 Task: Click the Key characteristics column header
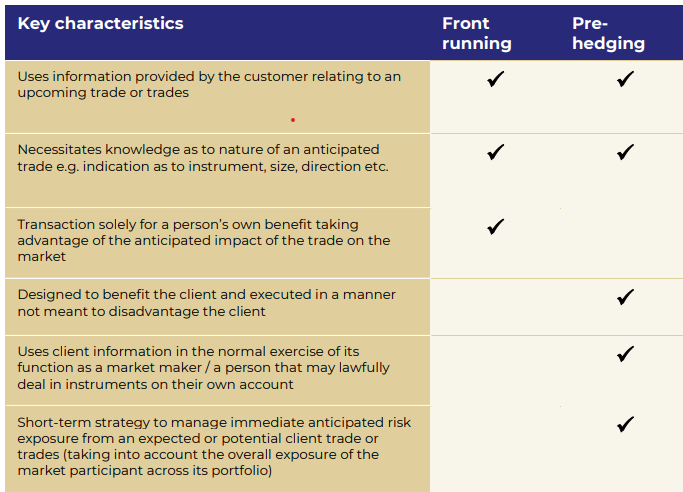click(x=100, y=24)
